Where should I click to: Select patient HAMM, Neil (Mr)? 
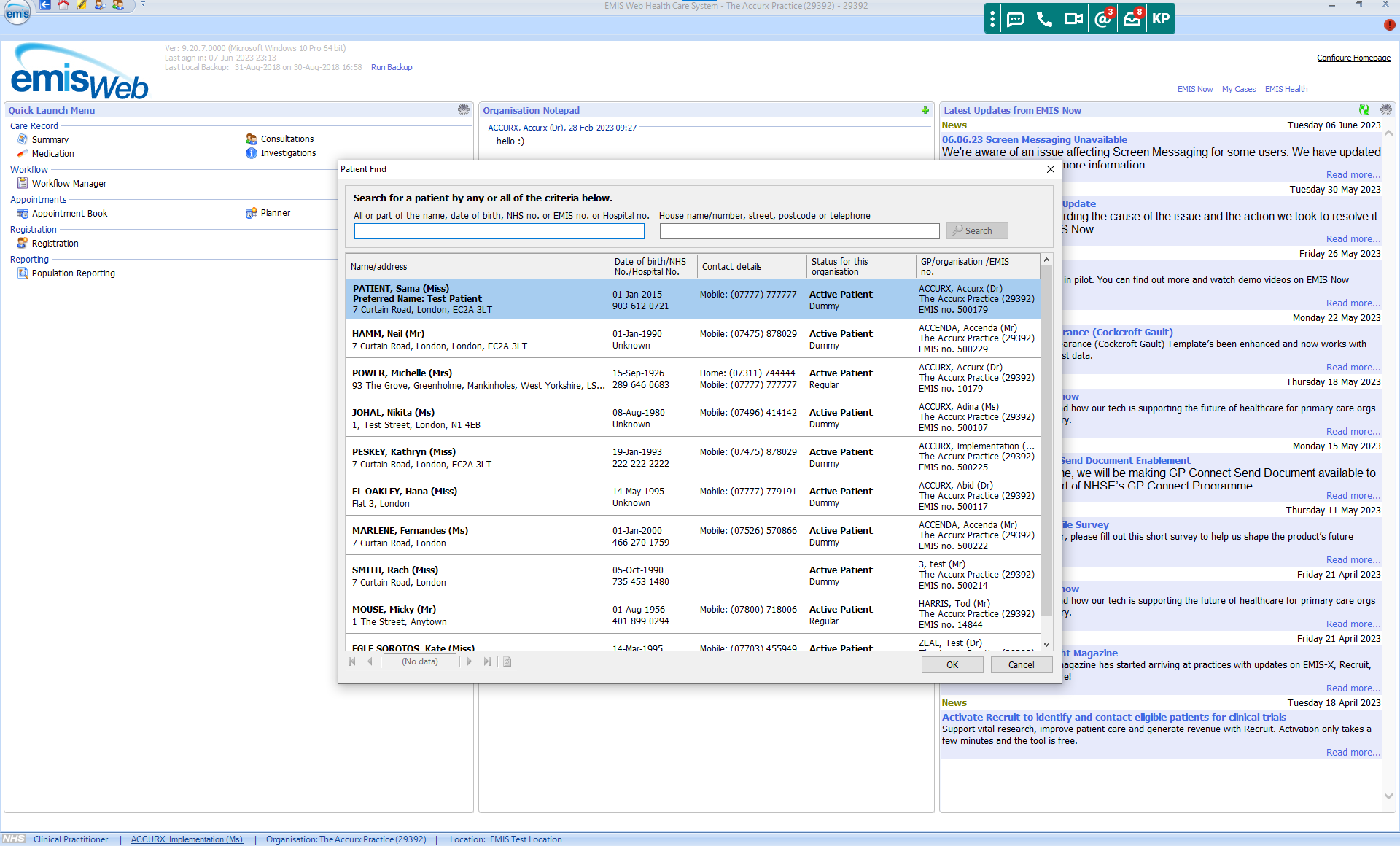pyautogui.click(x=693, y=338)
